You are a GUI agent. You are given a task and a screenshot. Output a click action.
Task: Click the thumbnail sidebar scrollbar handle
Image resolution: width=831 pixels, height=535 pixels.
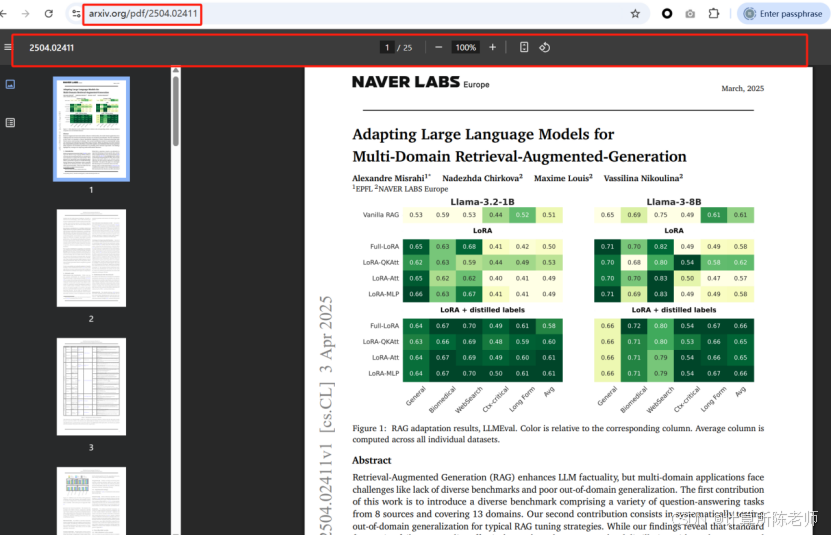tap(175, 110)
